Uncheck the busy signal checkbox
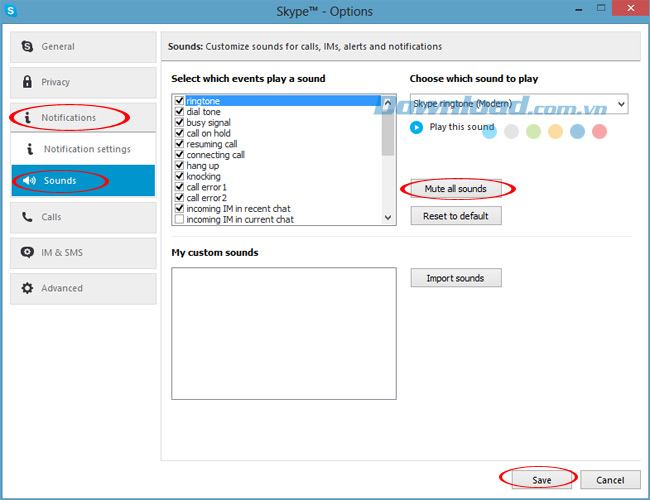Image resolution: width=650 pixels, height=500 pixels. tap(179, 122)
